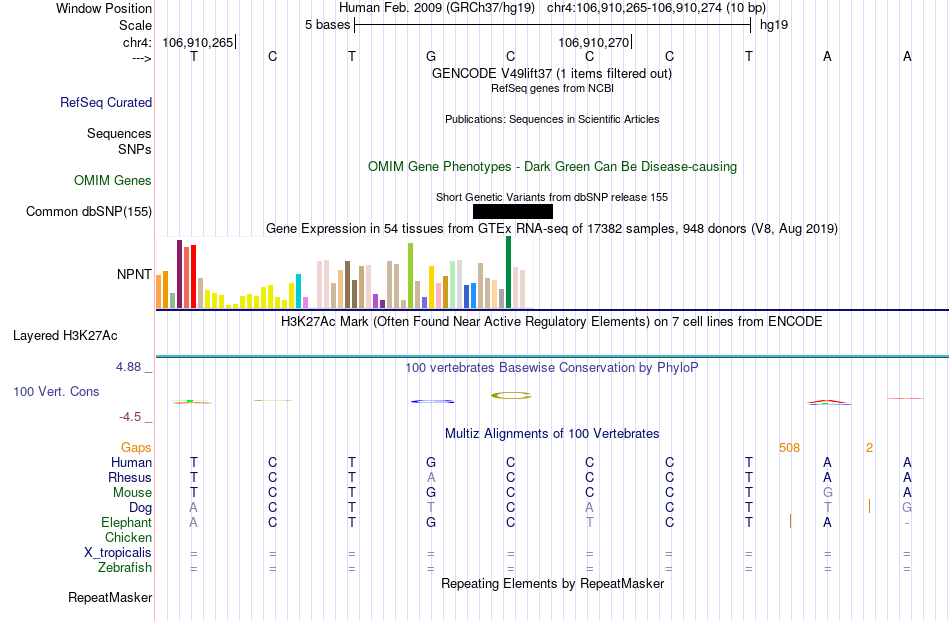
Task: Open the OMIM Genes track label
Action: [113, 181]
